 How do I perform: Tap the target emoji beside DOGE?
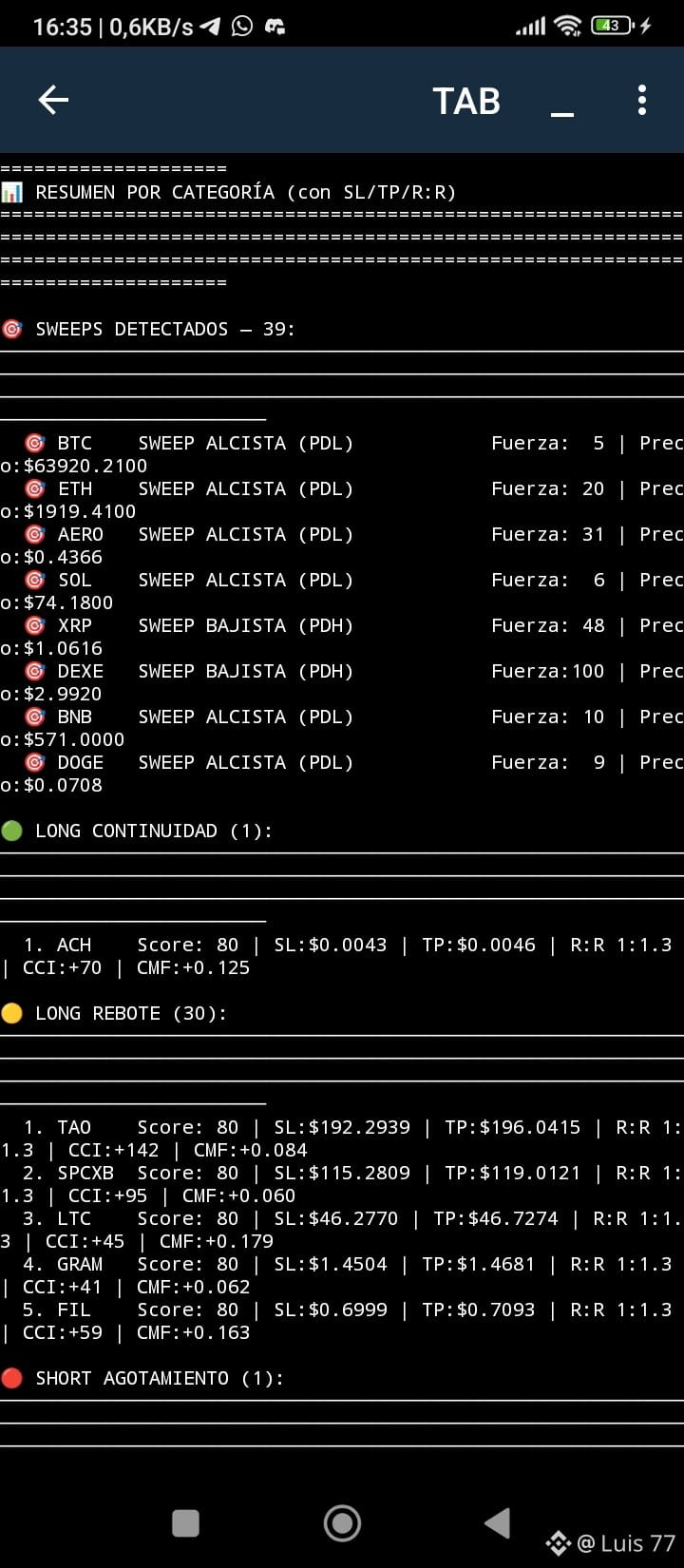pos(34,762)
